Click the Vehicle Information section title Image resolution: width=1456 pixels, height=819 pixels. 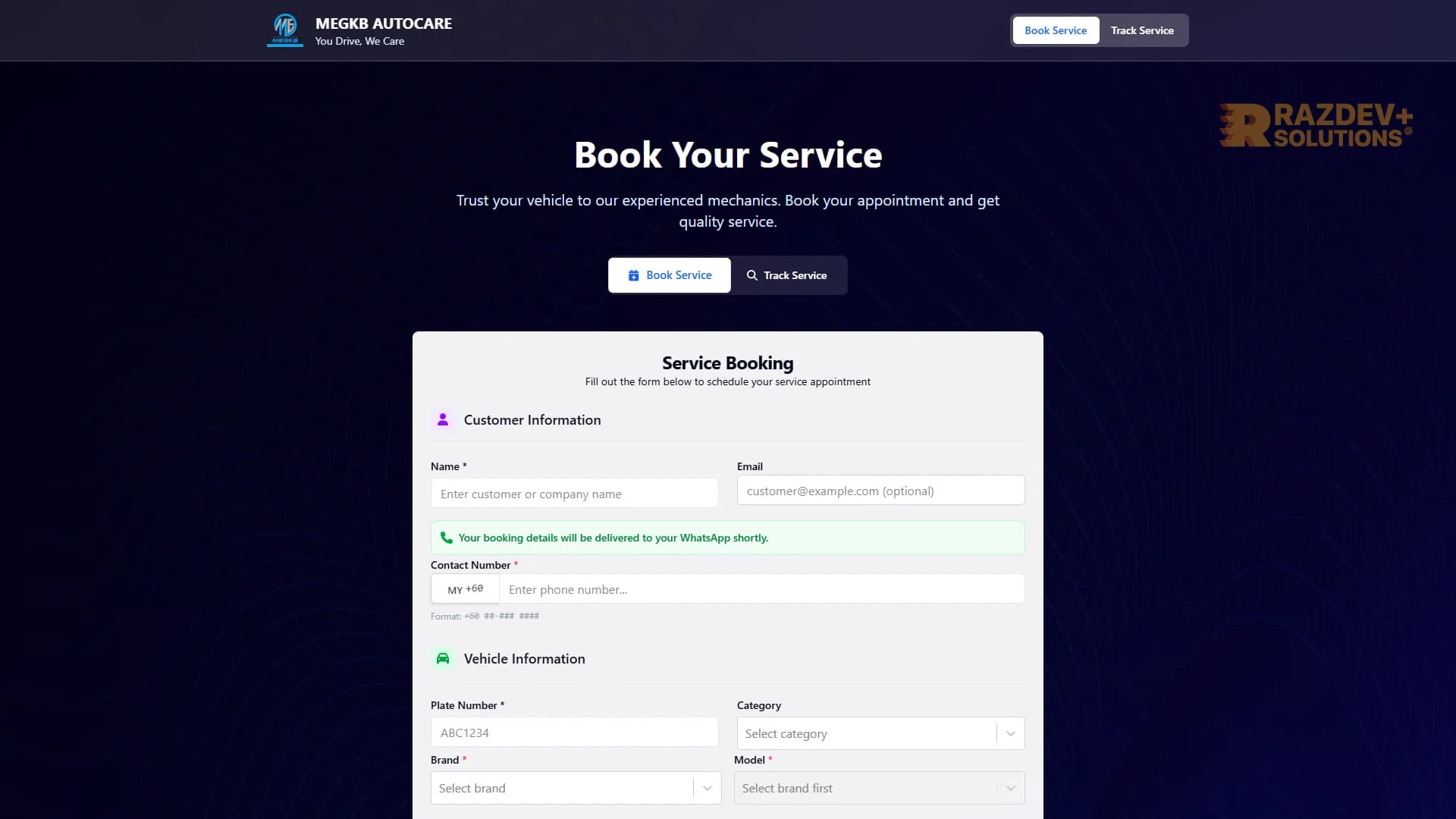pyautogui.click(x=524, y=658)
